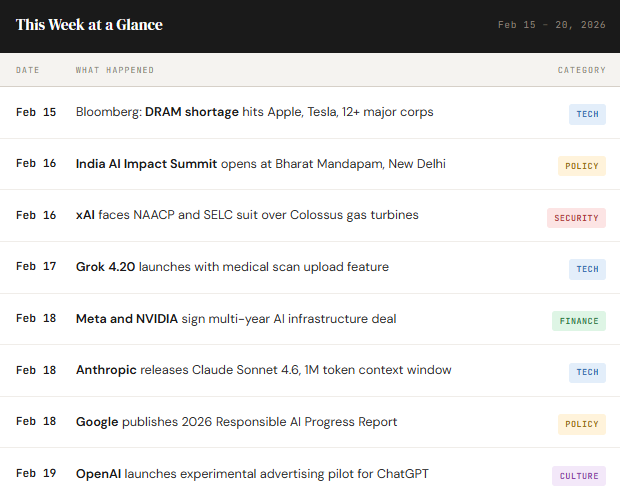Open xAI NAACP and SELC suit headline

[247, 215]
